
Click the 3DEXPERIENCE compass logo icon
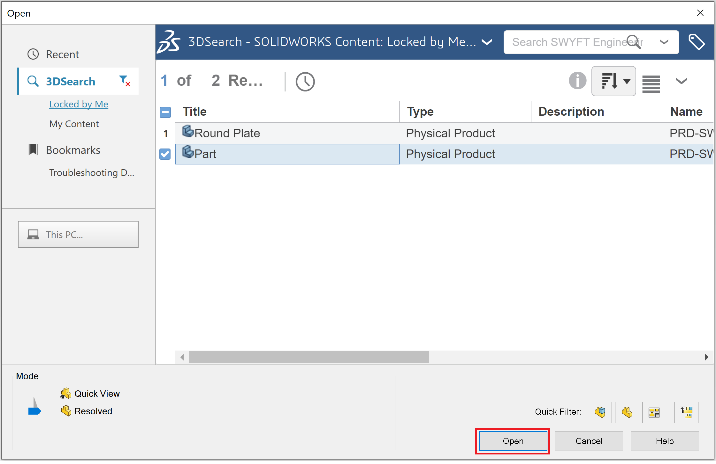pyautogui.click(x=168, y=42)
